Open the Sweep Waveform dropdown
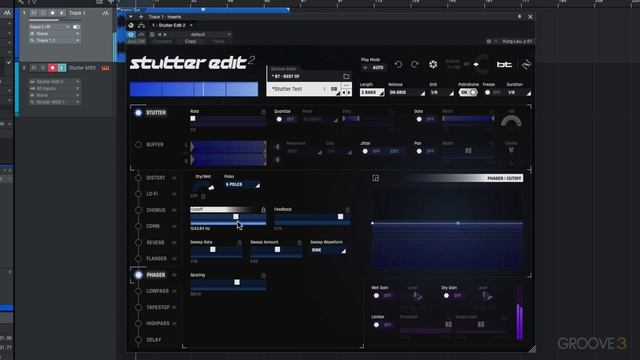Screen dimensions: 640x360 [x=328, y=250]
